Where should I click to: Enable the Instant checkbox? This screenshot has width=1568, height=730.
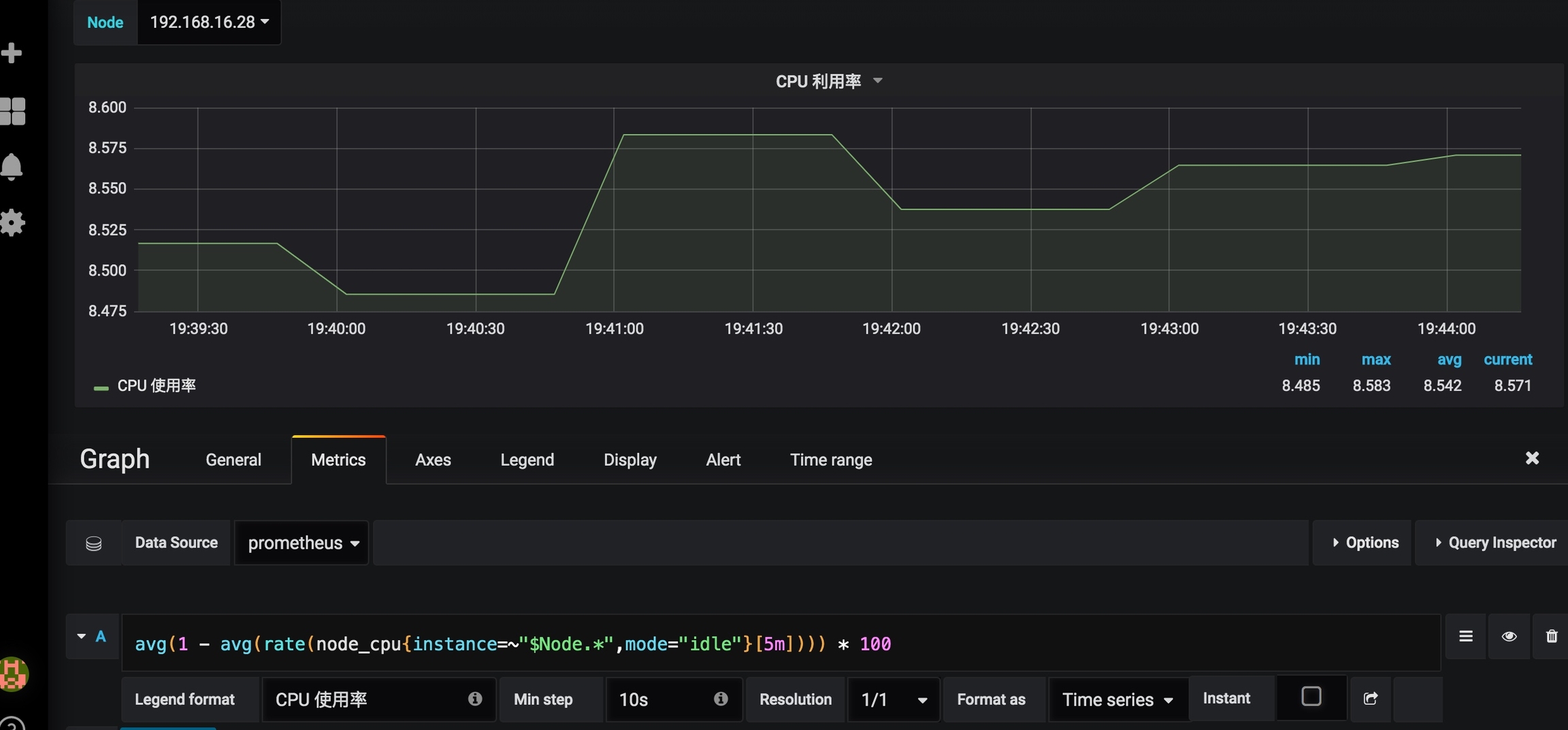coord(1311,697)
